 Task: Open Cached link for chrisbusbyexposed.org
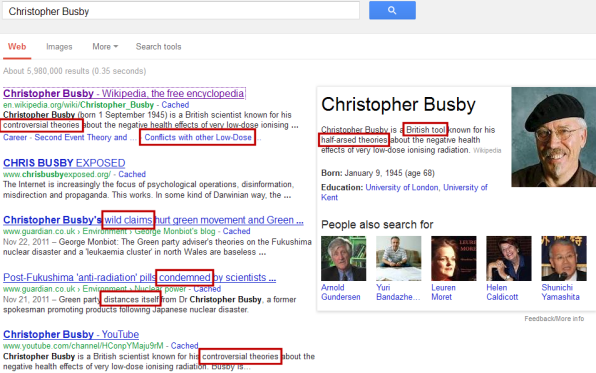coord(132,174)
